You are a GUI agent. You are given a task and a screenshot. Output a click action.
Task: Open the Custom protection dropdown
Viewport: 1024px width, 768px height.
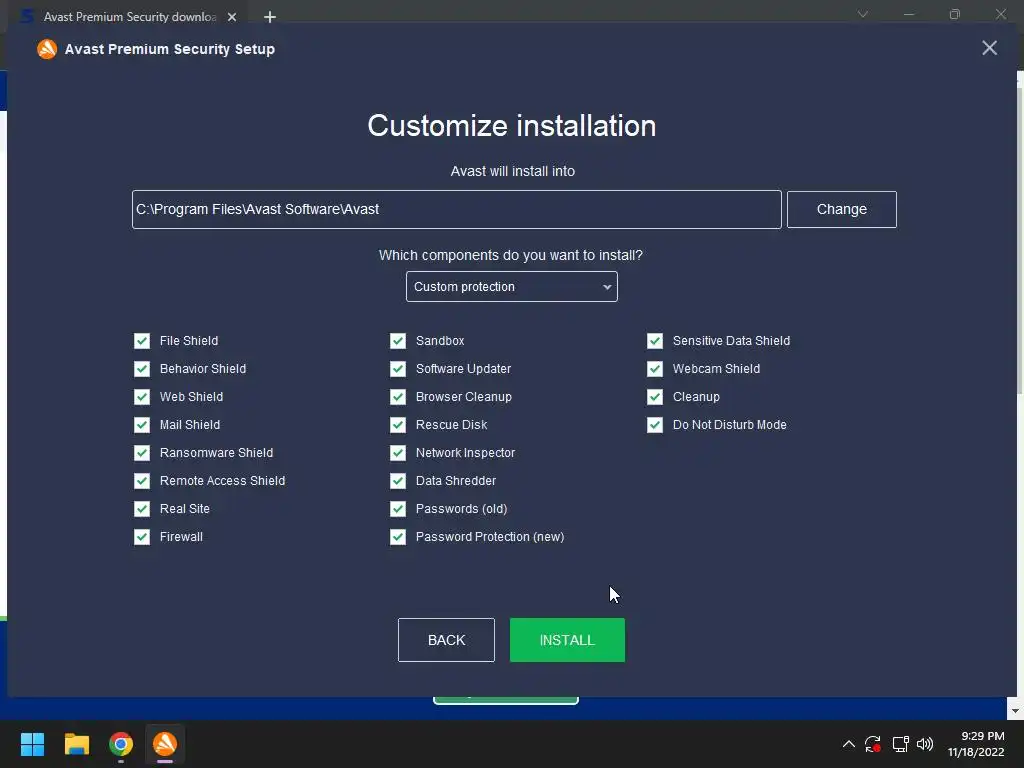tap(511, 287)
